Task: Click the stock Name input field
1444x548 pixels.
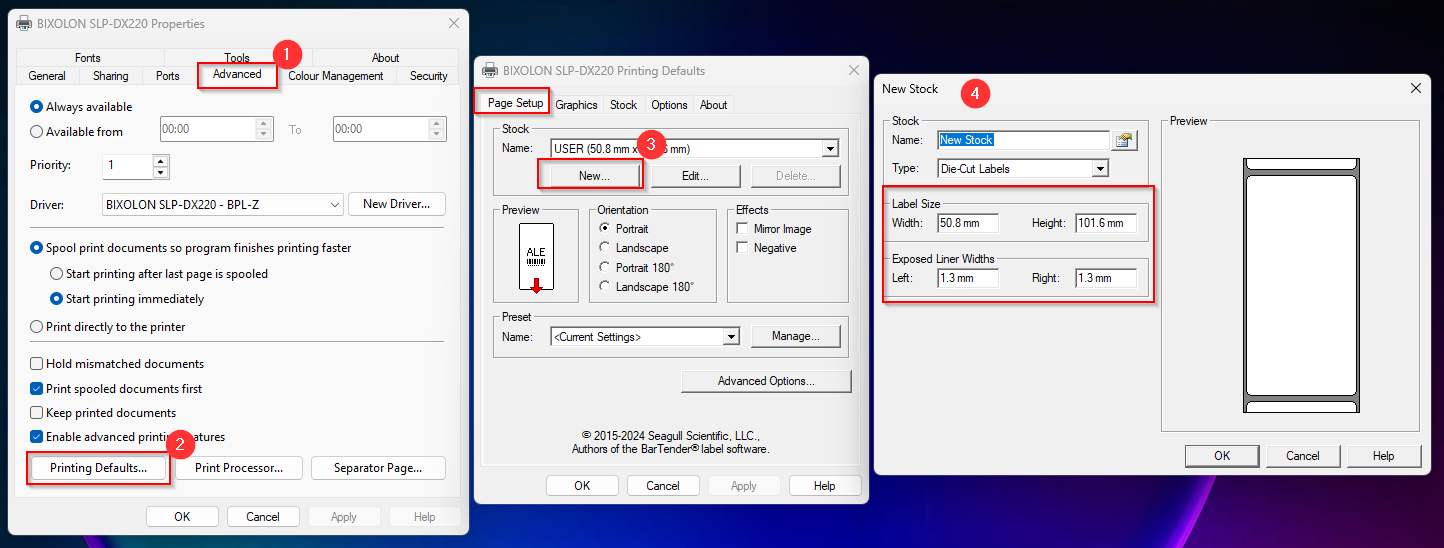Action: (1024, 140)
